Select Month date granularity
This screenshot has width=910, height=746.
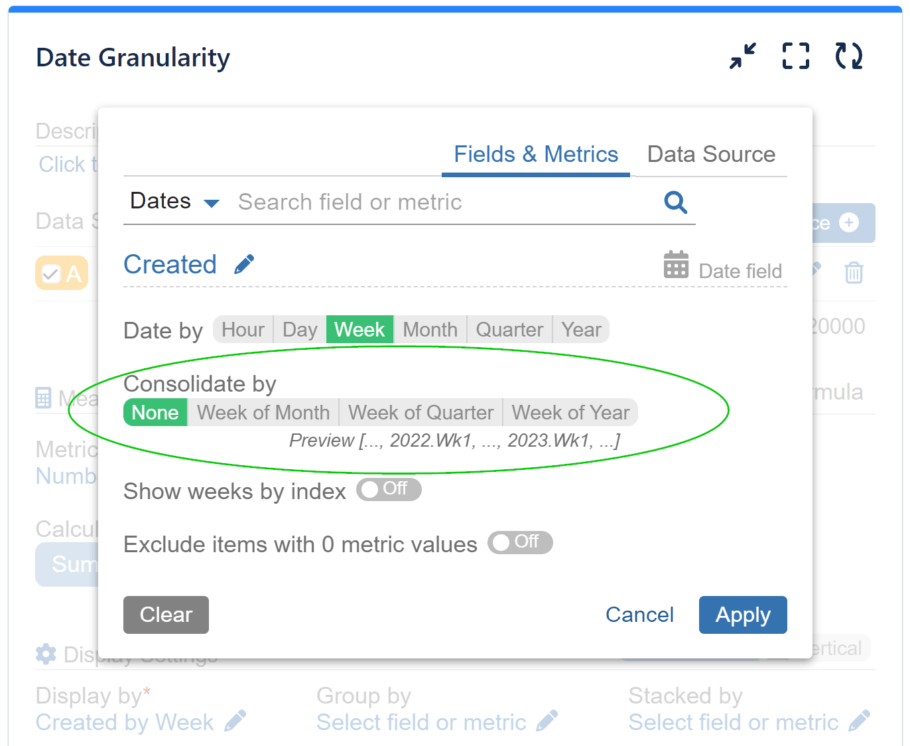[x=430, y=329]
